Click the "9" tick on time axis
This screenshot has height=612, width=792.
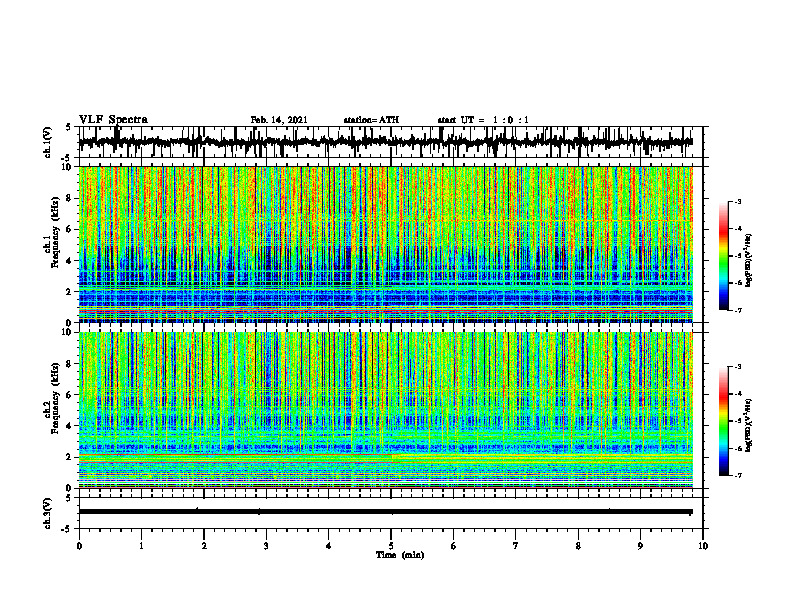click(x=640, y=546)
